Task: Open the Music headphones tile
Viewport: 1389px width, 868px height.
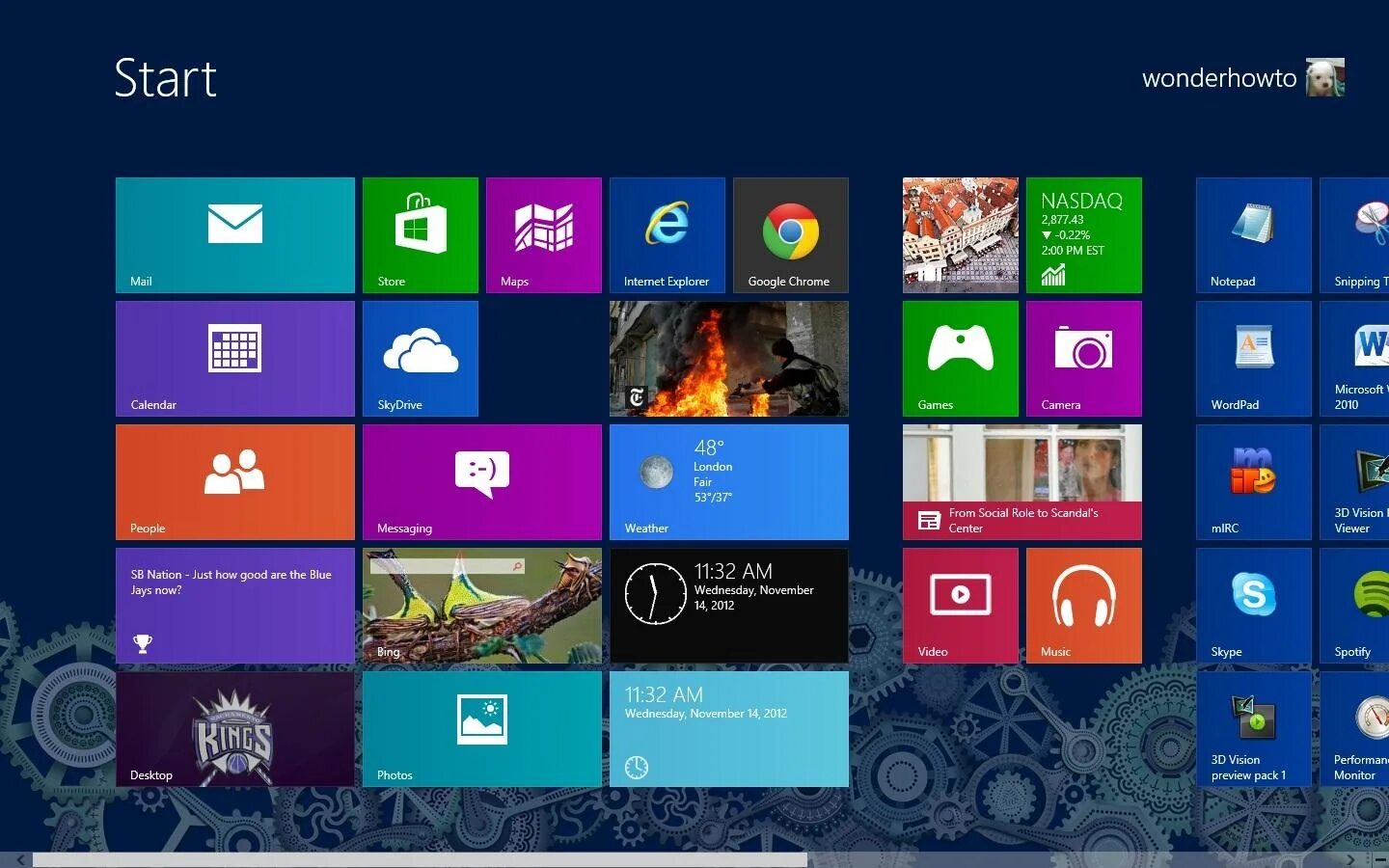Action: (1084, 606)
